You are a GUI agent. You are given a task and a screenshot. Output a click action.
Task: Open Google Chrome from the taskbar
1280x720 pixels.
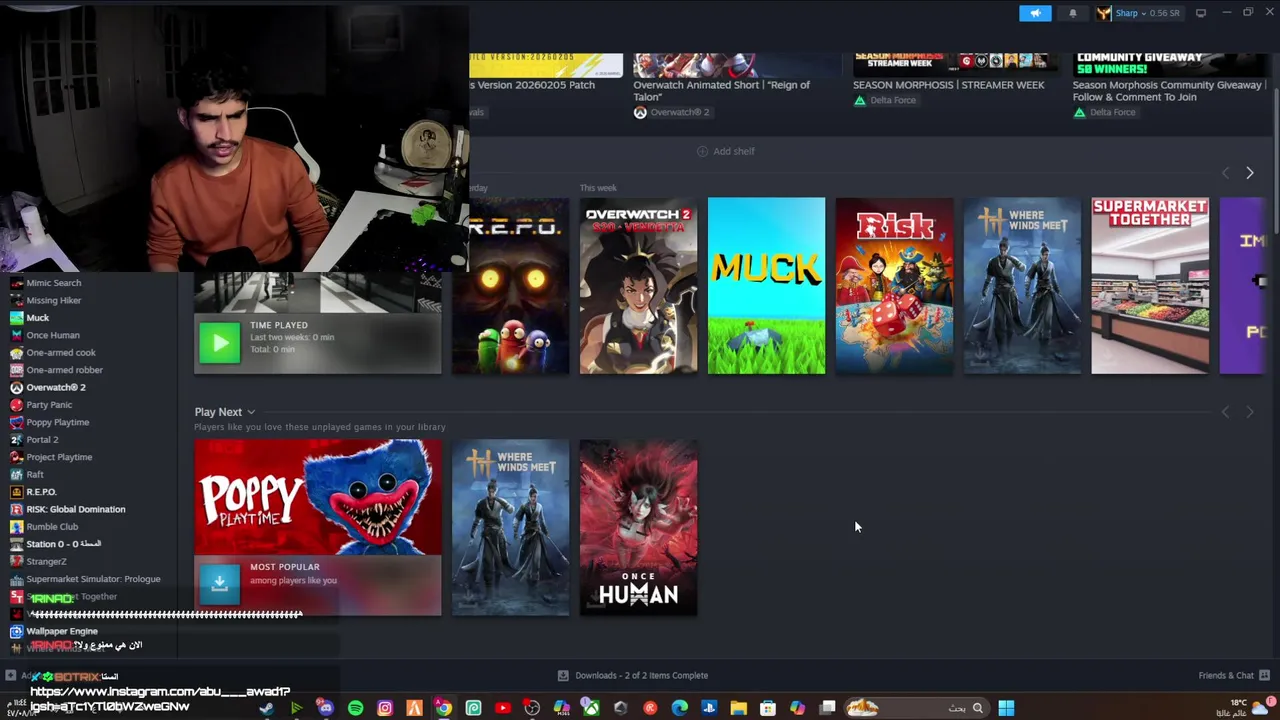pos(443,708)
